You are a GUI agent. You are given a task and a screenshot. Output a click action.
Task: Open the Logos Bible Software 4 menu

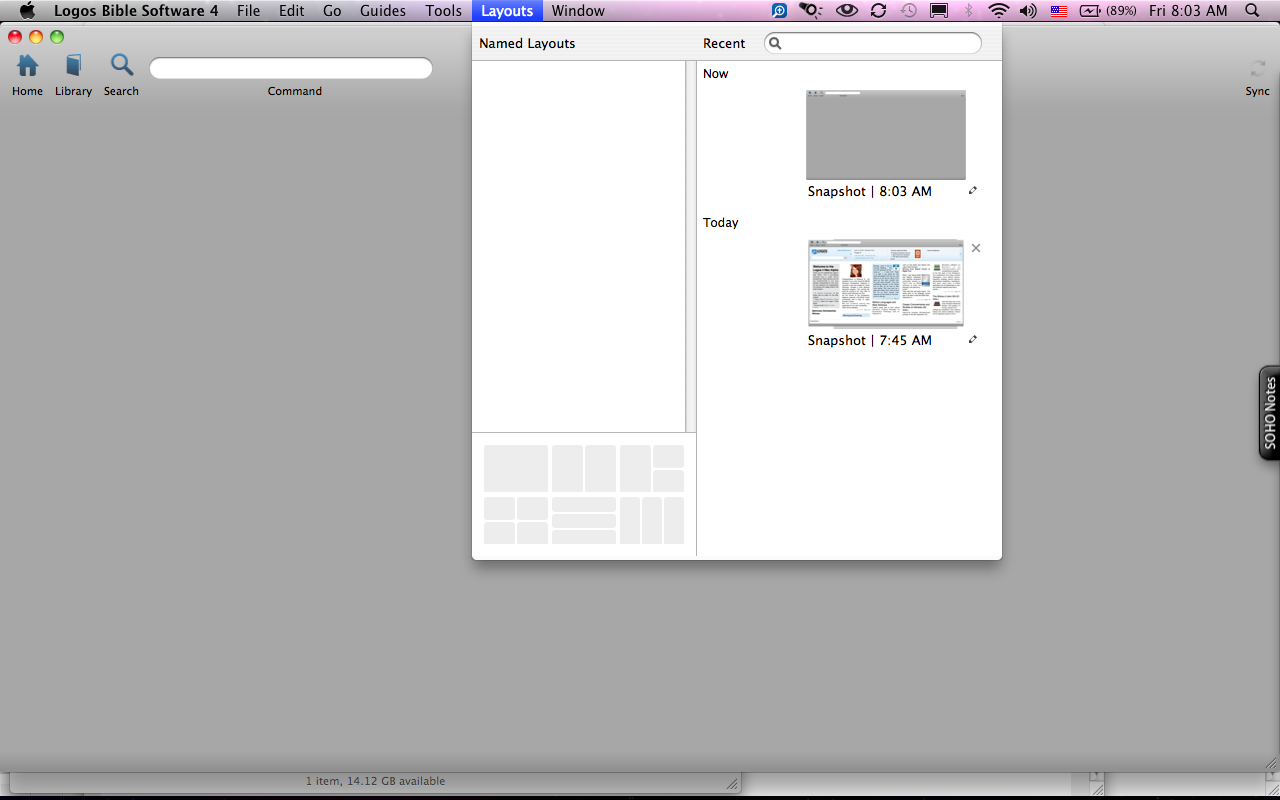[136, 11]
